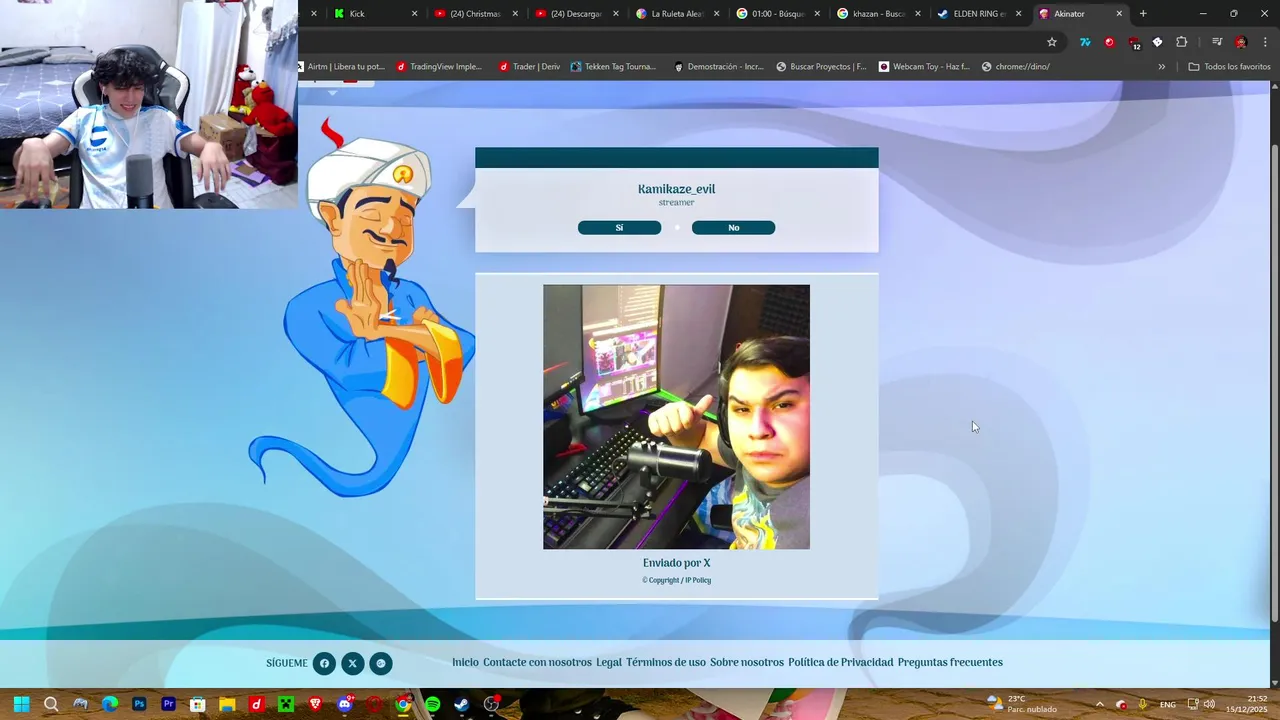Click the extension icon with 12 badge
Viewport: 1280px width, 720px height.
point(1134,43)
